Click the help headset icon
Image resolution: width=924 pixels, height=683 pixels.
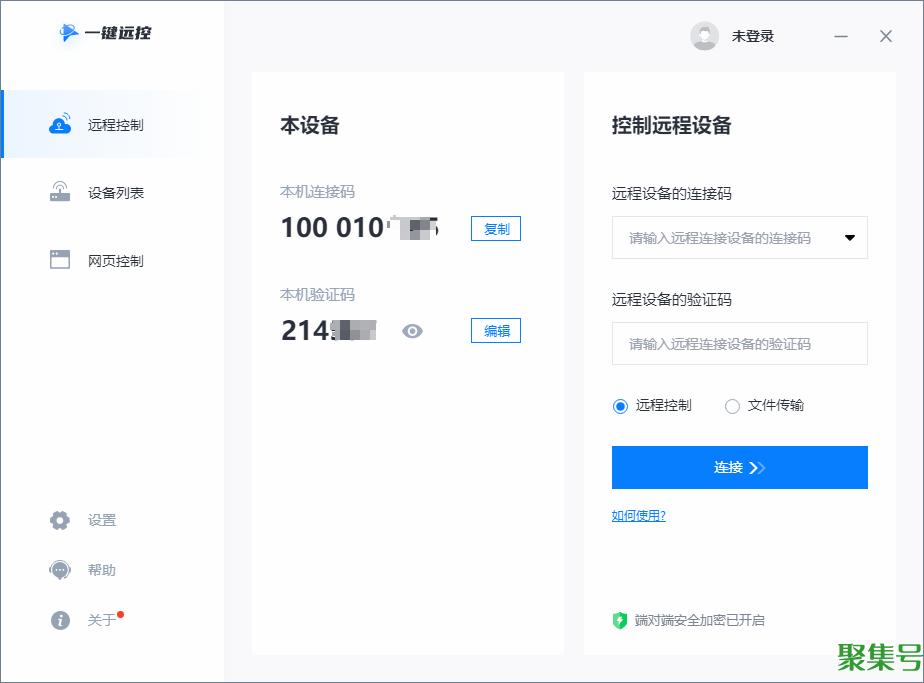pyautogui.click(x=60, y=570)
